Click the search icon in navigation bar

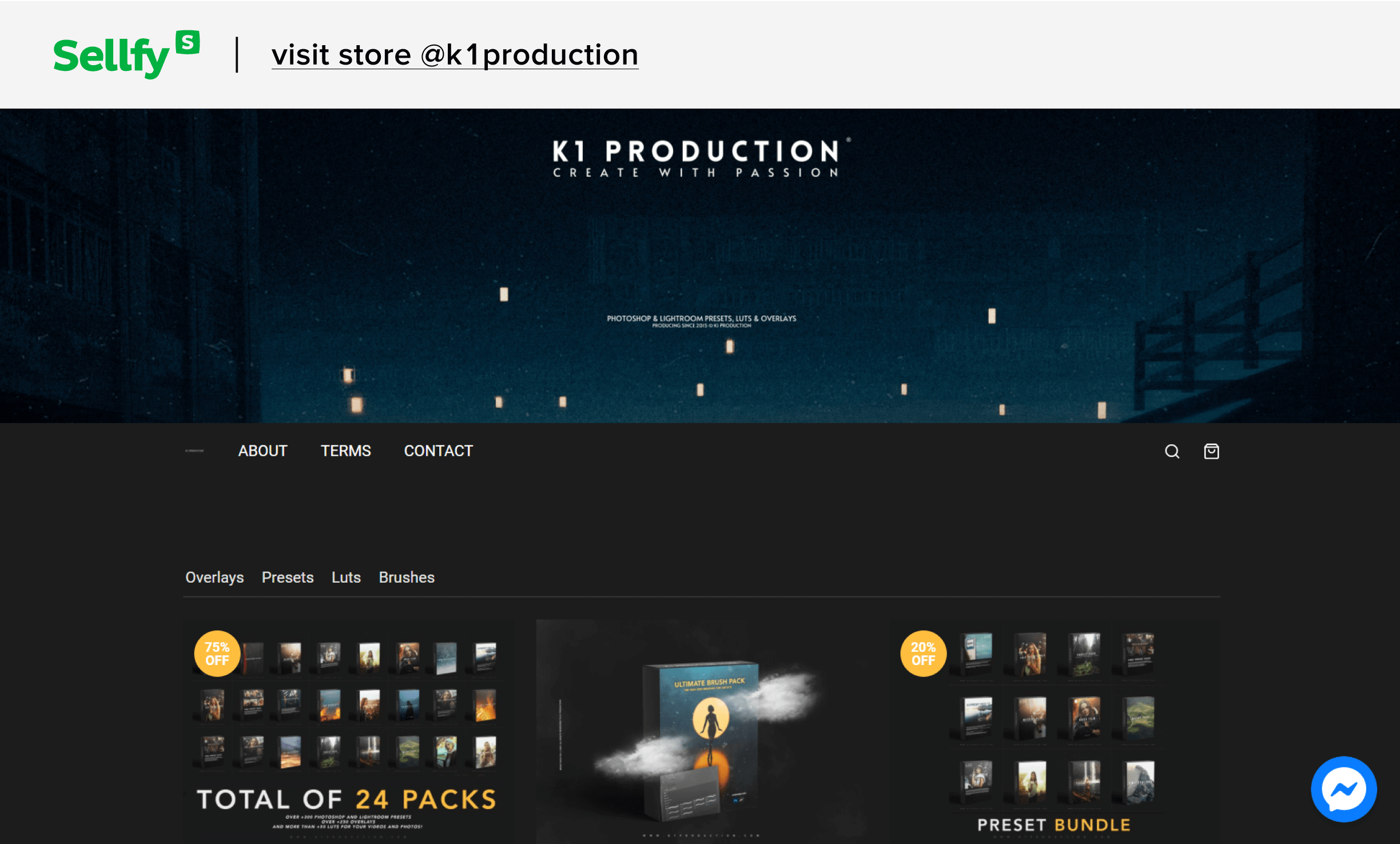(1171, 450)
